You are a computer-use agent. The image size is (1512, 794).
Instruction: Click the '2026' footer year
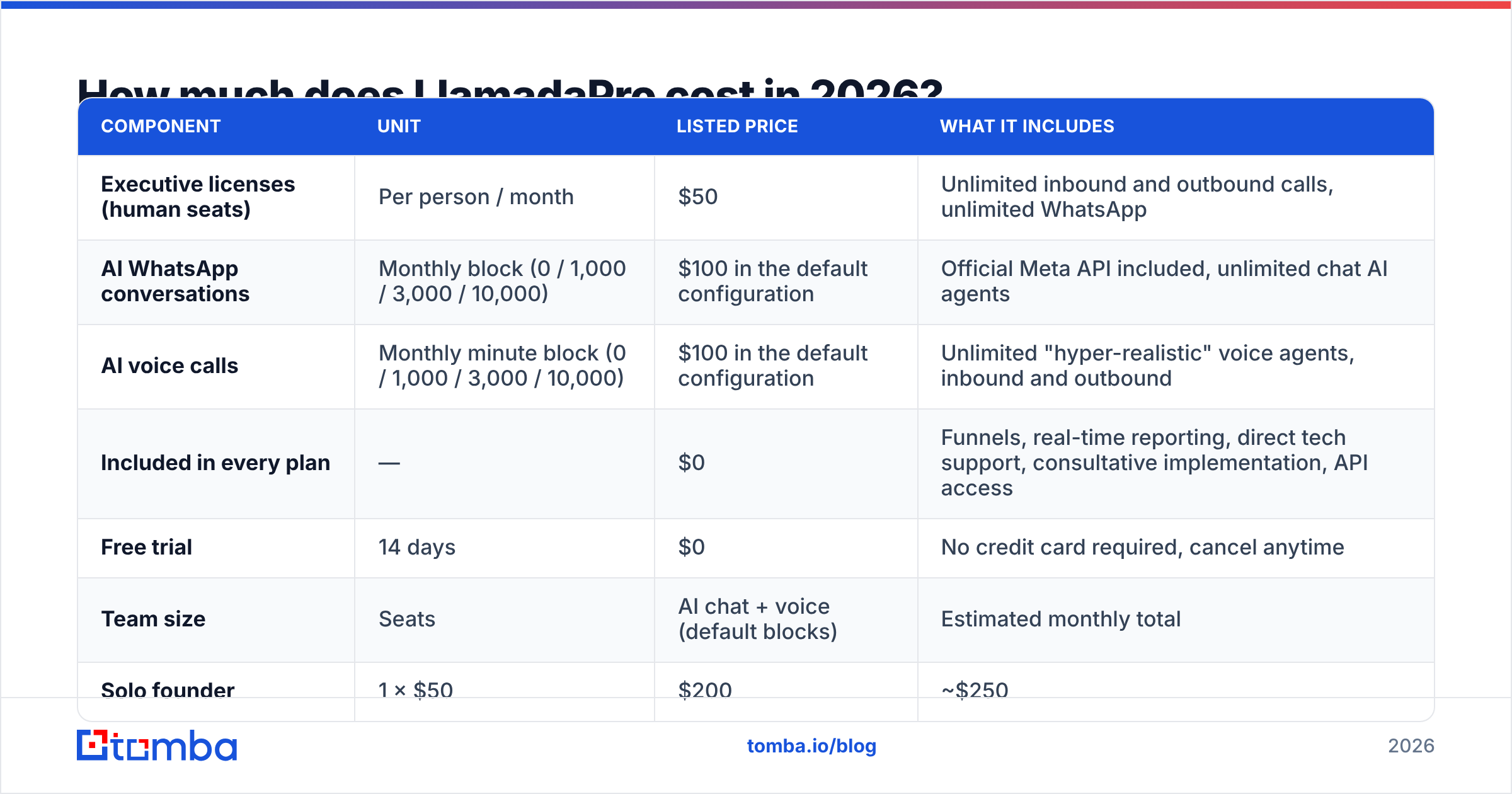click(1411, 746)
